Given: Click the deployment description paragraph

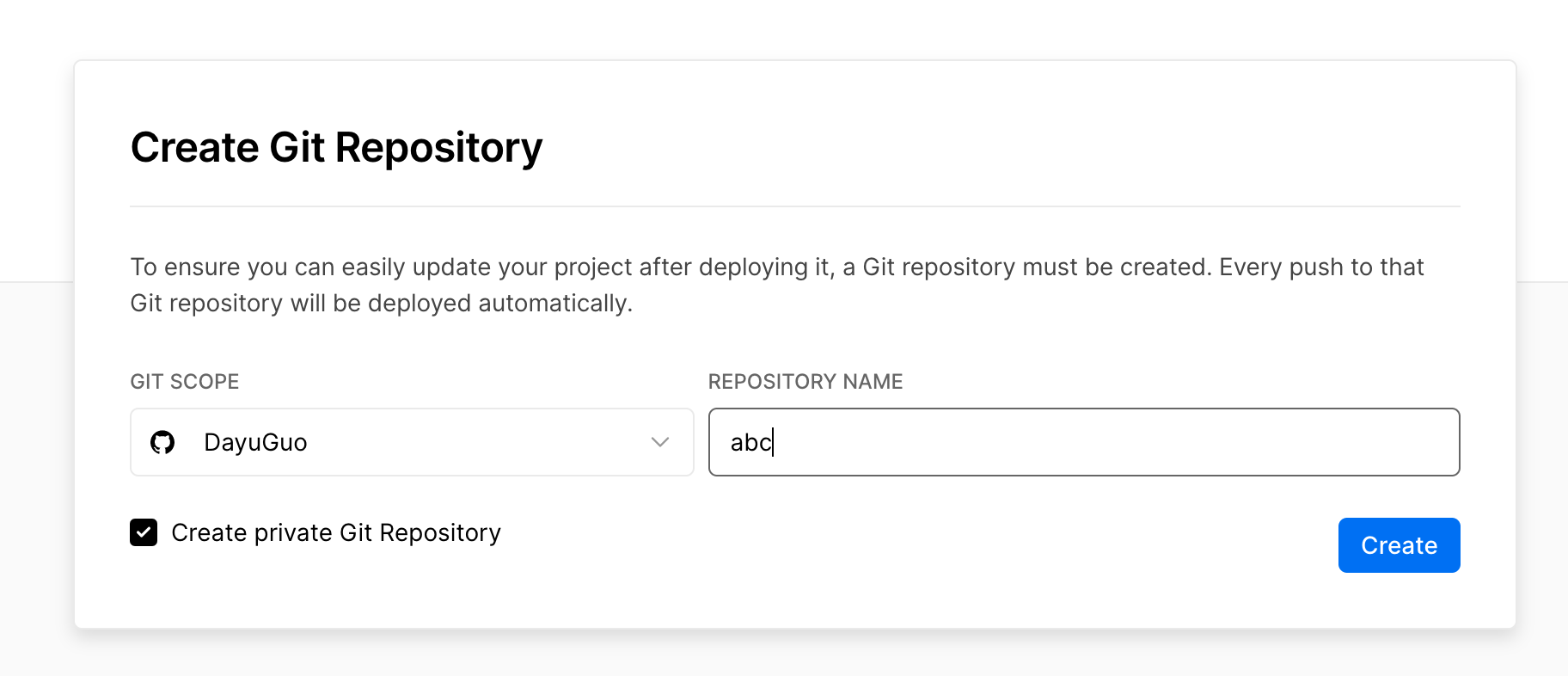Looking at the screenshot, I should (x=774, y=284).
